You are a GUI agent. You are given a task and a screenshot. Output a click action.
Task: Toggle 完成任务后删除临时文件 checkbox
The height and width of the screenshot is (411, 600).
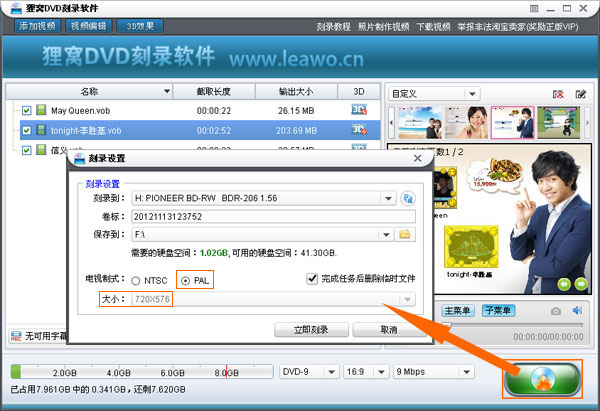[312, 279]
